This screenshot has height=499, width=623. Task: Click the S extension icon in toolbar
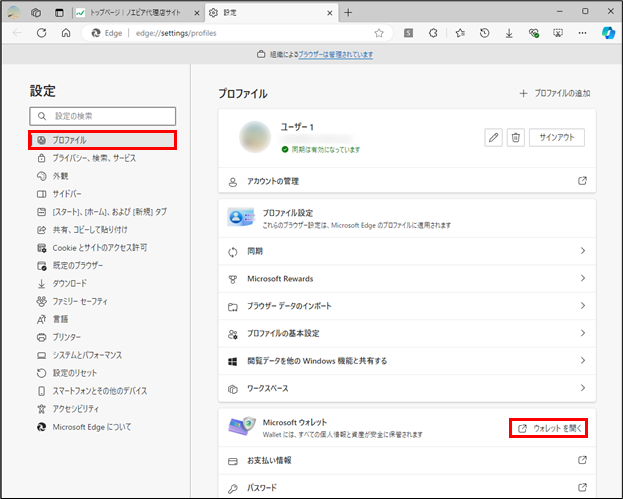pos(408,33)
